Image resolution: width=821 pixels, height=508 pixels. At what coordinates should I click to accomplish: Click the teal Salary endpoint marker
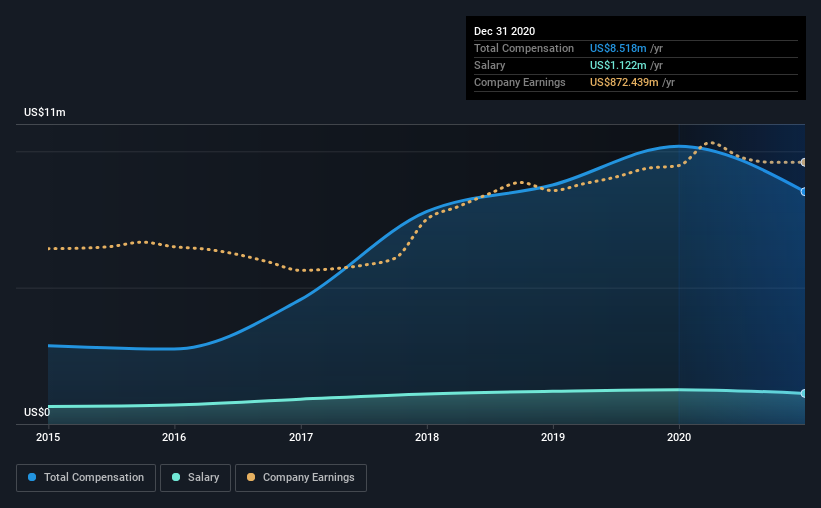(804, 393)
